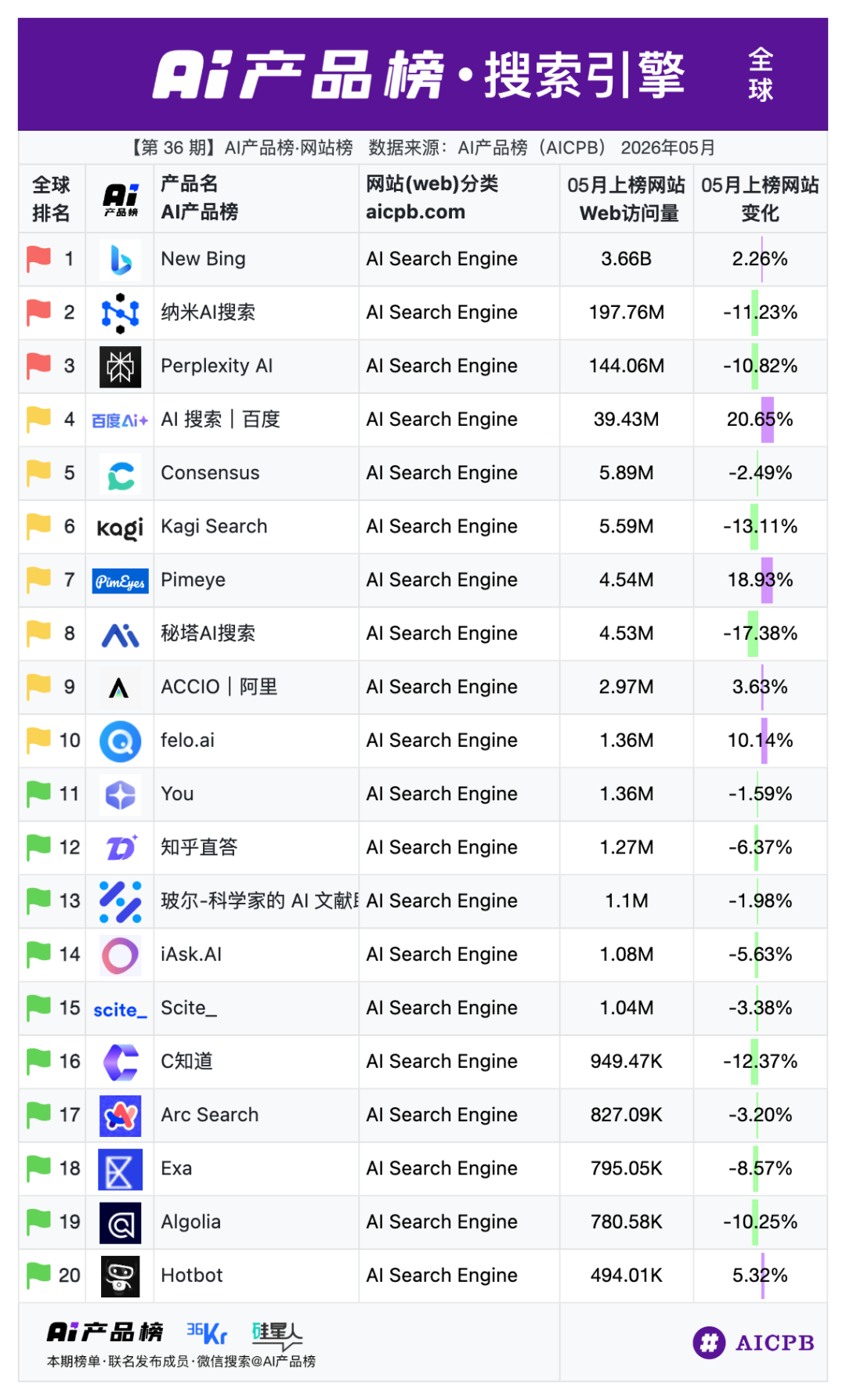Click the 全球排名 column header
846x1400 pixels.
51,199
